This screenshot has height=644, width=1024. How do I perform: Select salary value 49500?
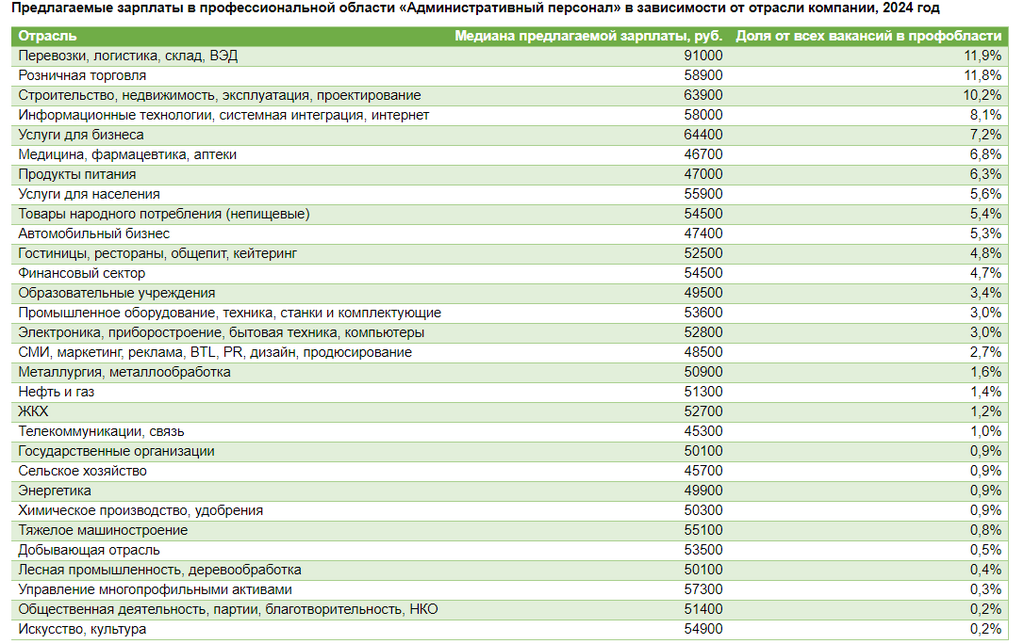703,293
